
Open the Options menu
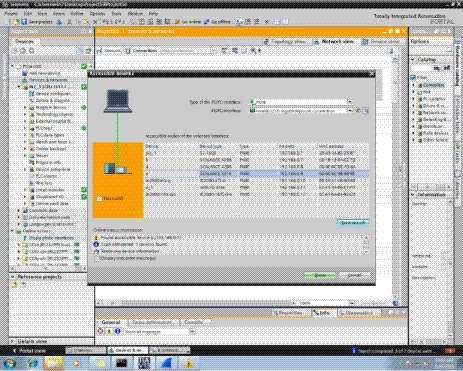click(x=97, y=14)
